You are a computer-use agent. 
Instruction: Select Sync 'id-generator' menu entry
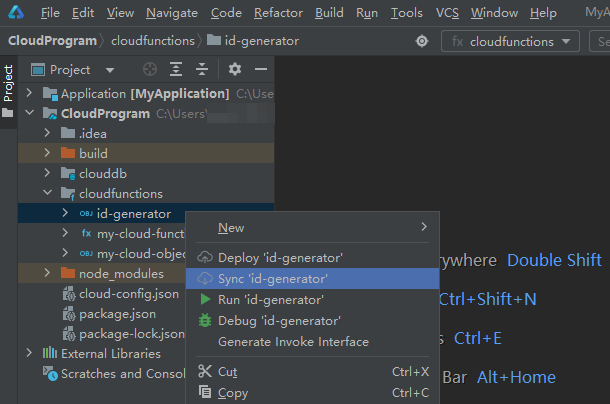click(x=272, y=279)
